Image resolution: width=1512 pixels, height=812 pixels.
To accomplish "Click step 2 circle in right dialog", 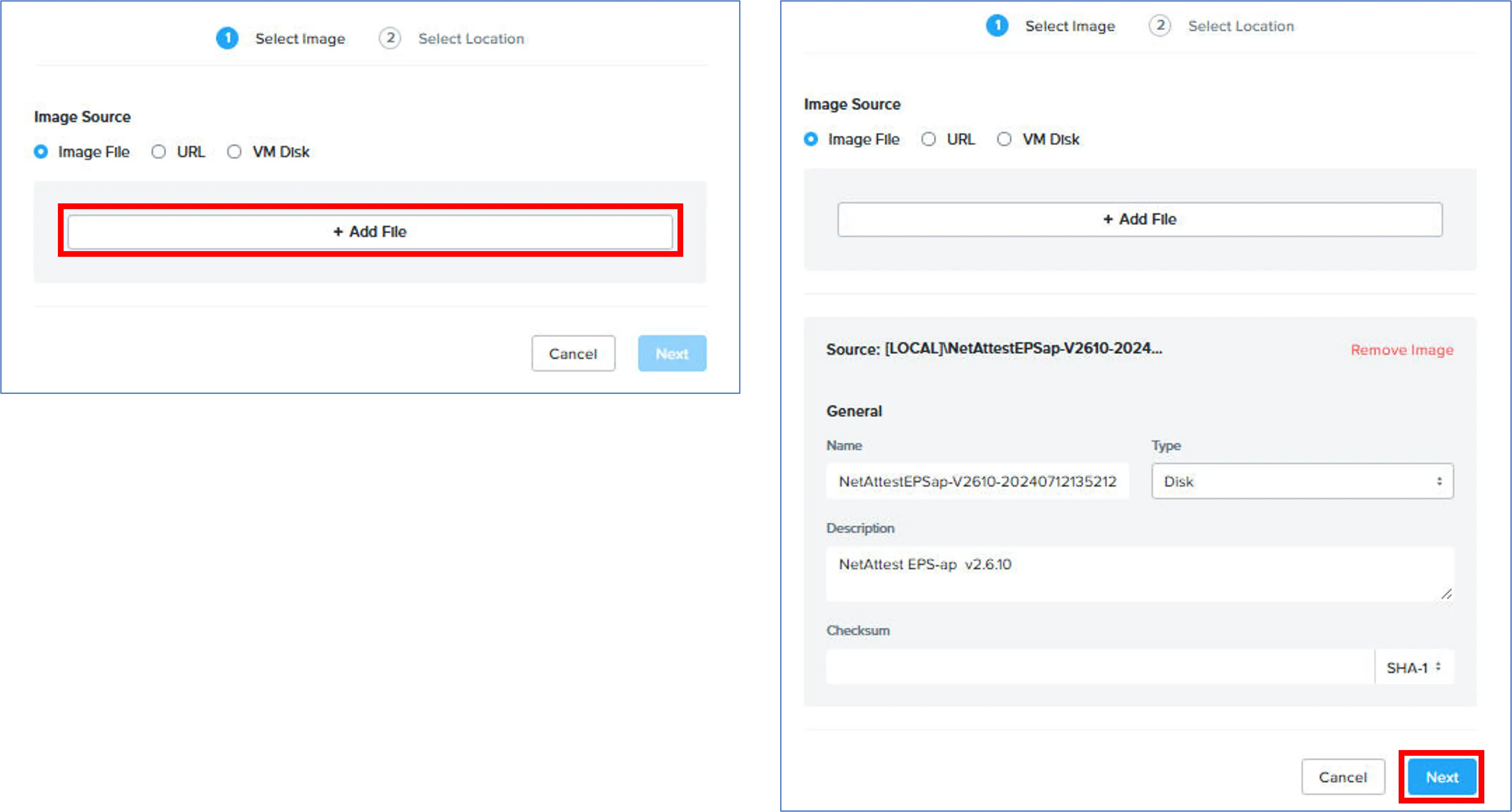I will point(1160,26).
